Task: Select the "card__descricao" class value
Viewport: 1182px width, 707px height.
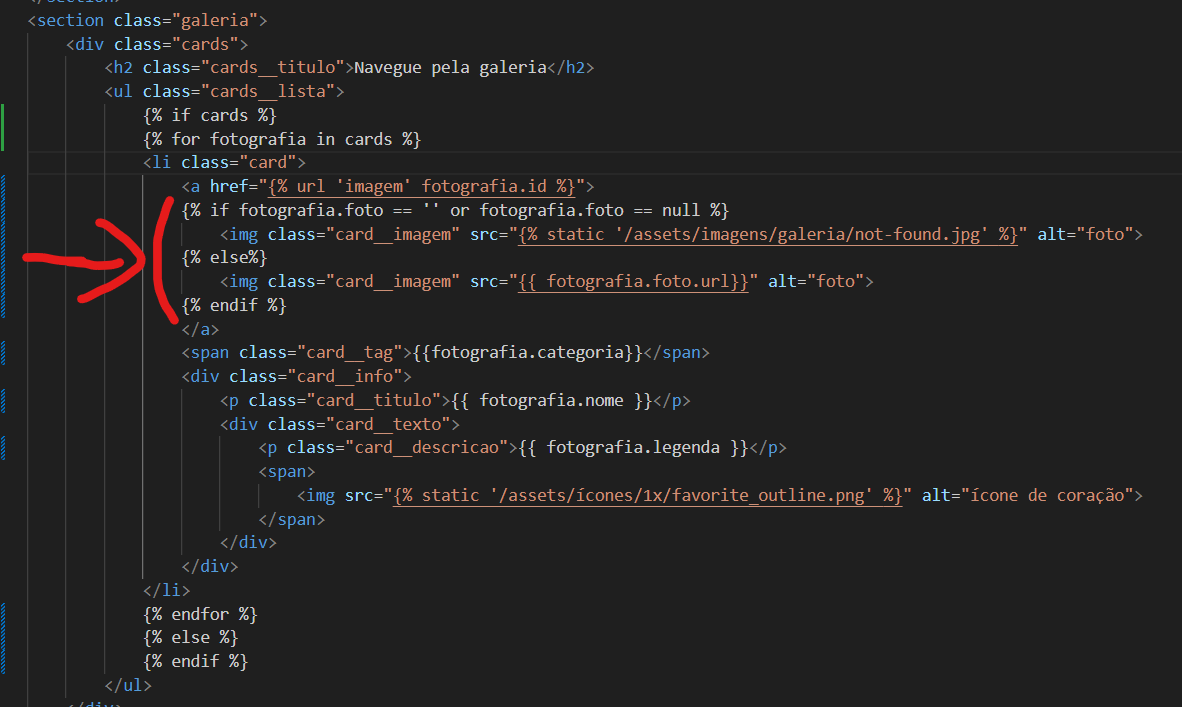Action: (x=431, y=448)
